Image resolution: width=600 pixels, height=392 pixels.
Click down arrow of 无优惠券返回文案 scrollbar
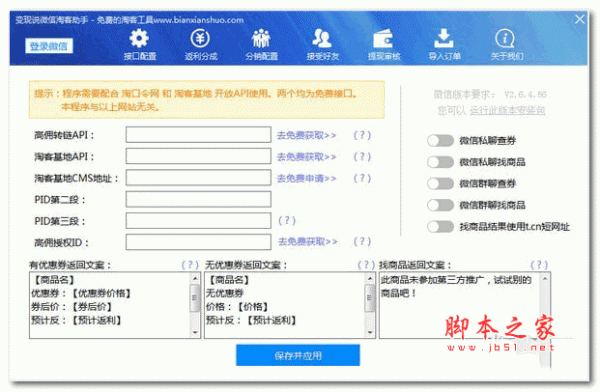[370, 332]
